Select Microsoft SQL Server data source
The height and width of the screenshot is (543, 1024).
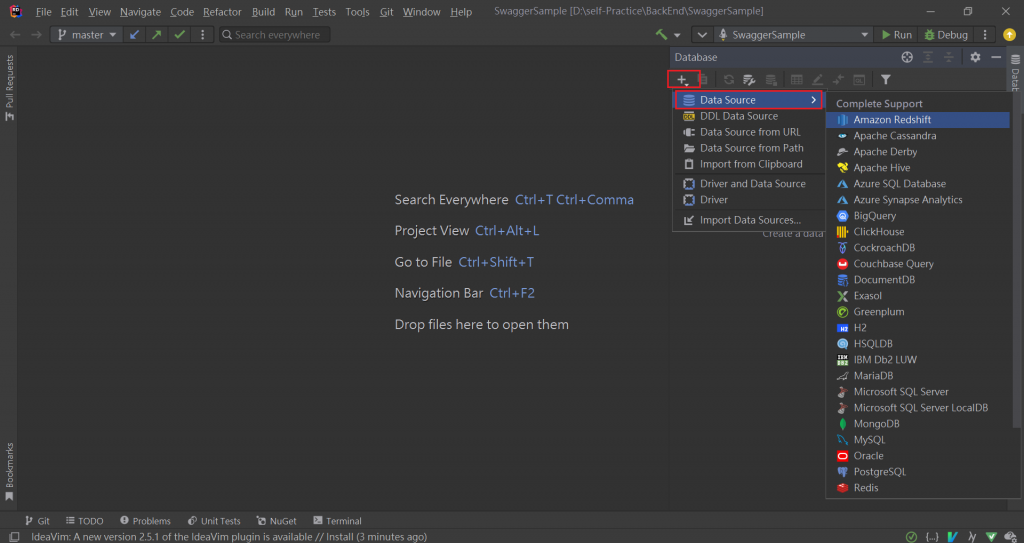[x=918, y=392]
